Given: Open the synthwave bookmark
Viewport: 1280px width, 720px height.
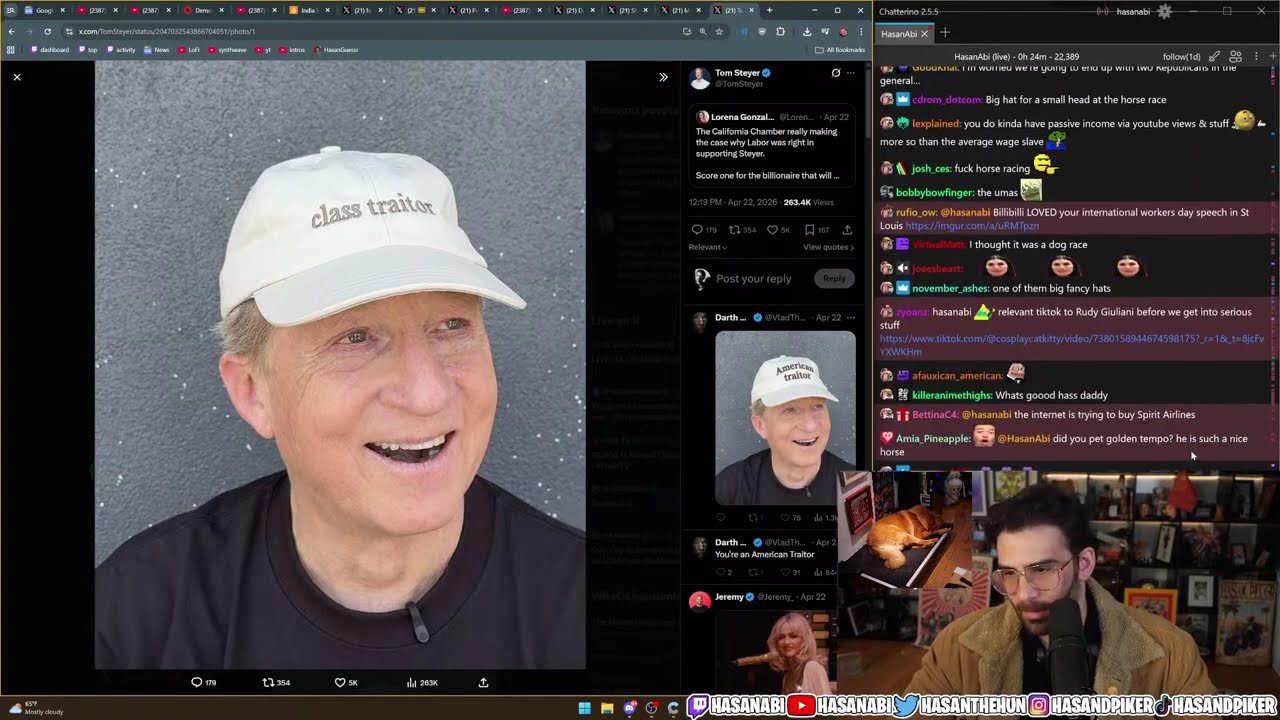Looking at the screenshot, I should tap(227, 49).
